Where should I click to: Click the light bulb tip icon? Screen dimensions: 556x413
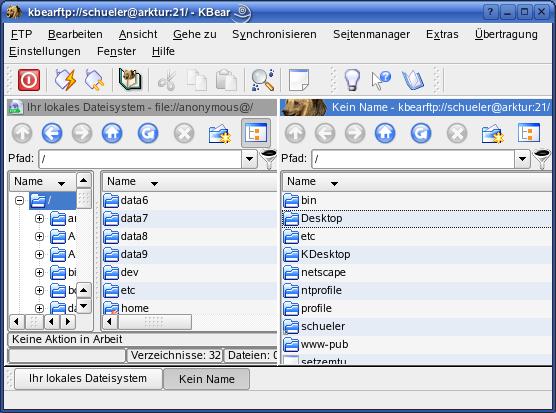[x=352, y=80]
